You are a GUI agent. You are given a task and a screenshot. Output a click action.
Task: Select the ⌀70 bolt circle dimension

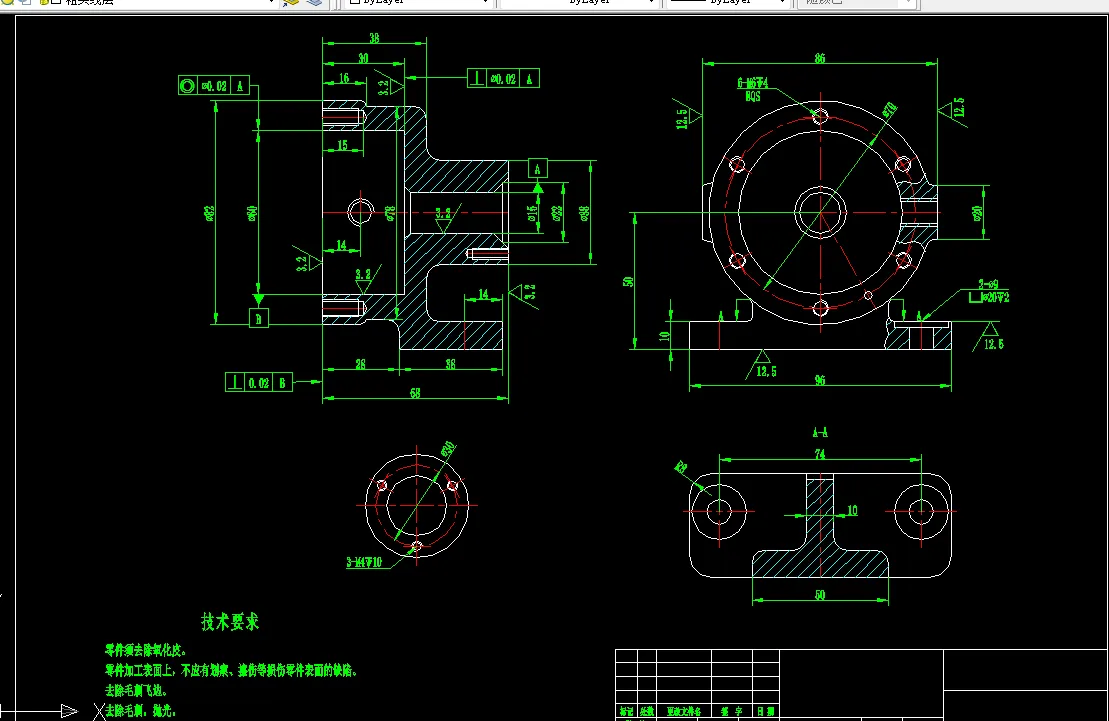[x=888, y=110]
